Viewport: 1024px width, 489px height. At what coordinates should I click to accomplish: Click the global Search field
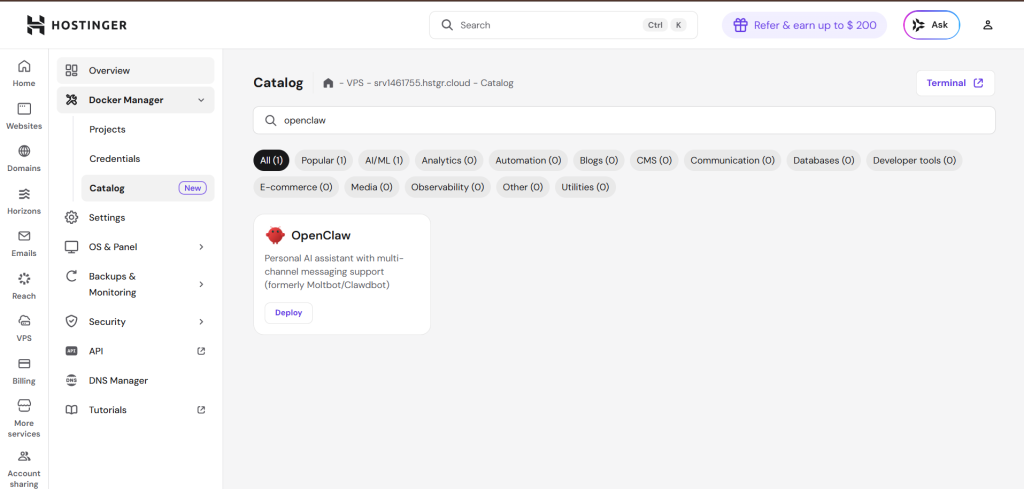tap(563, 25)
